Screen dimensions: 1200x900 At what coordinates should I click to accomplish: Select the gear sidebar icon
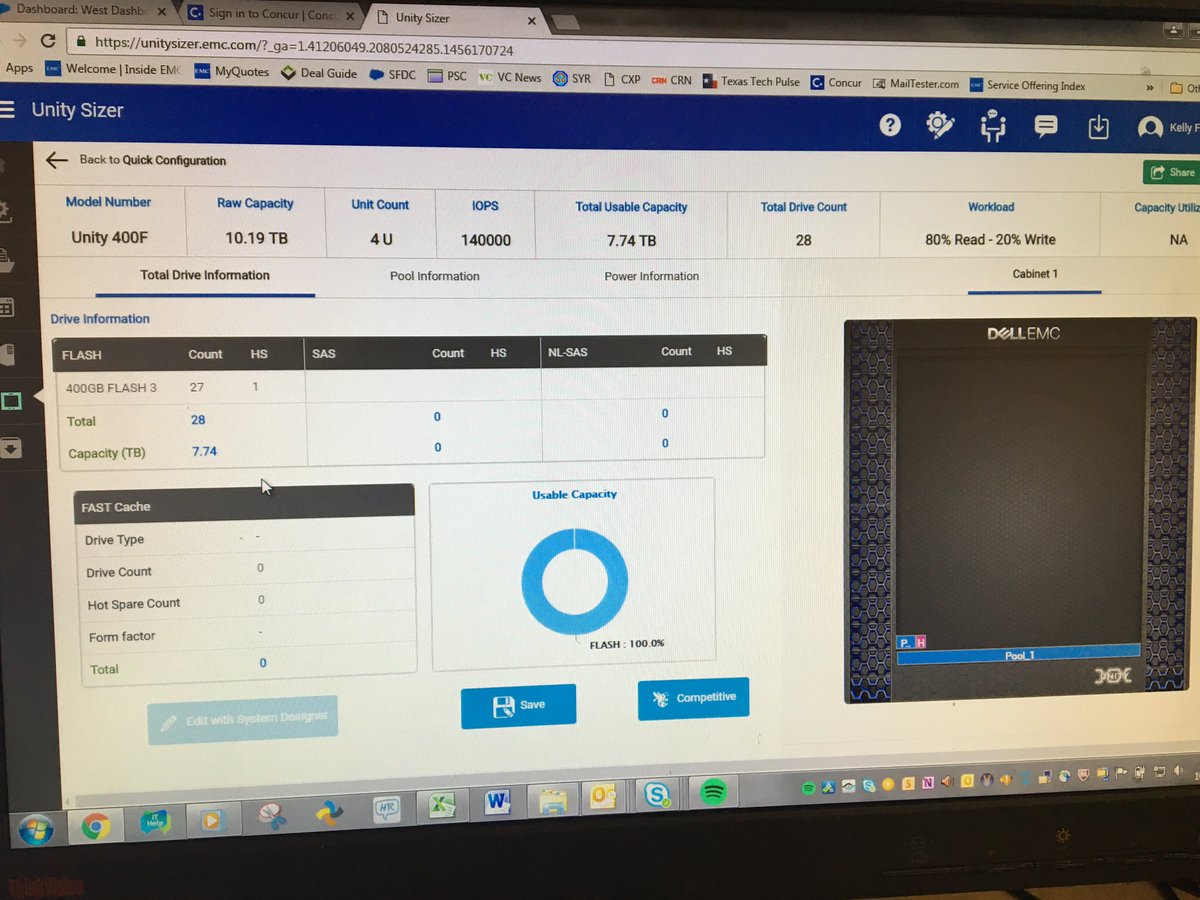4,210
